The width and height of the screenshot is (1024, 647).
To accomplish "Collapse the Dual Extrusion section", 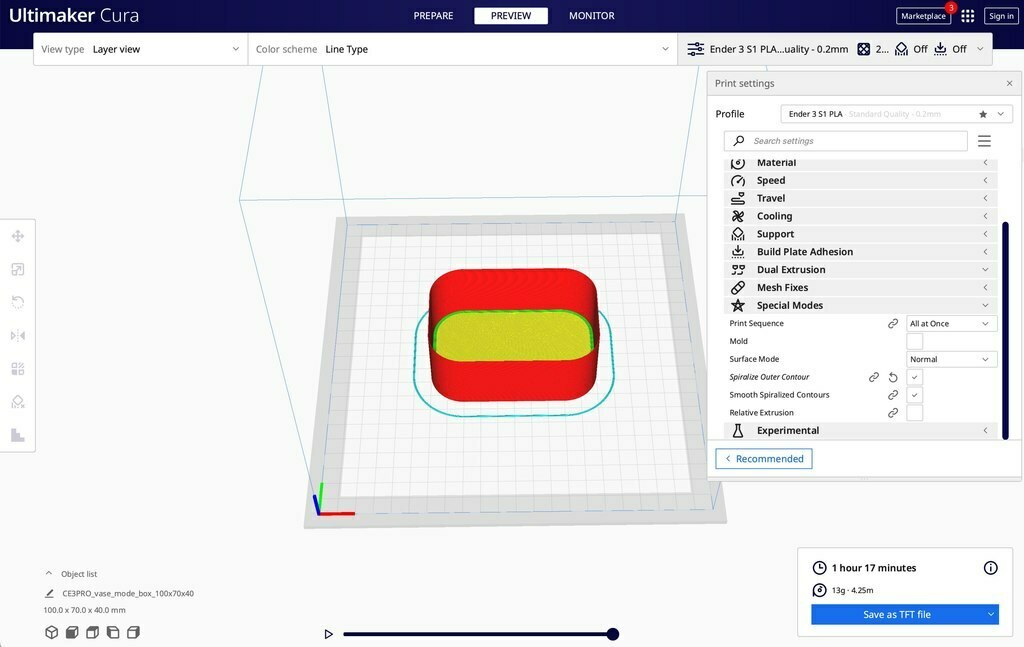I will click(x=861, y=270).
